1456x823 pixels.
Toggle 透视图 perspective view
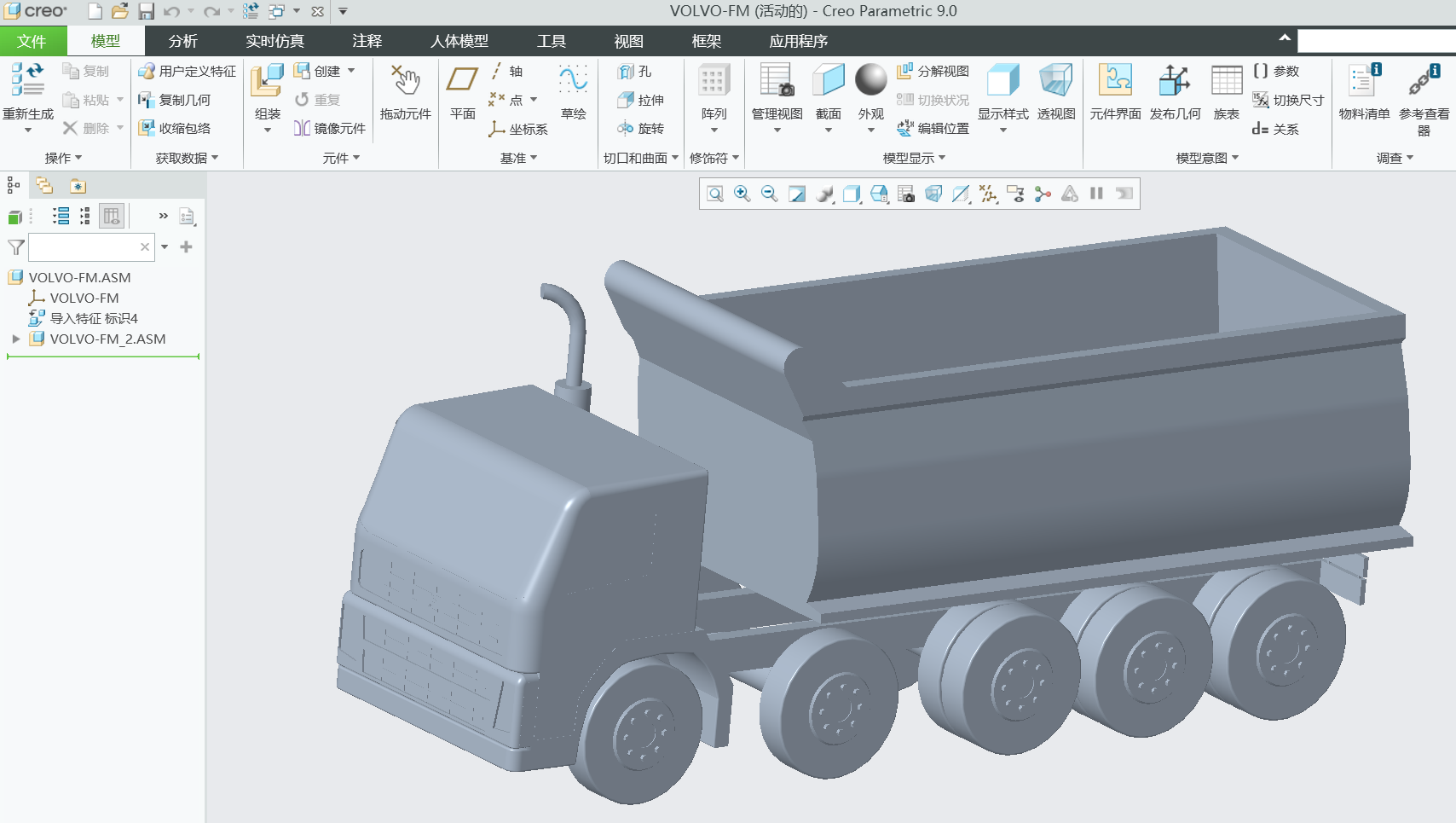point(1056,92)
